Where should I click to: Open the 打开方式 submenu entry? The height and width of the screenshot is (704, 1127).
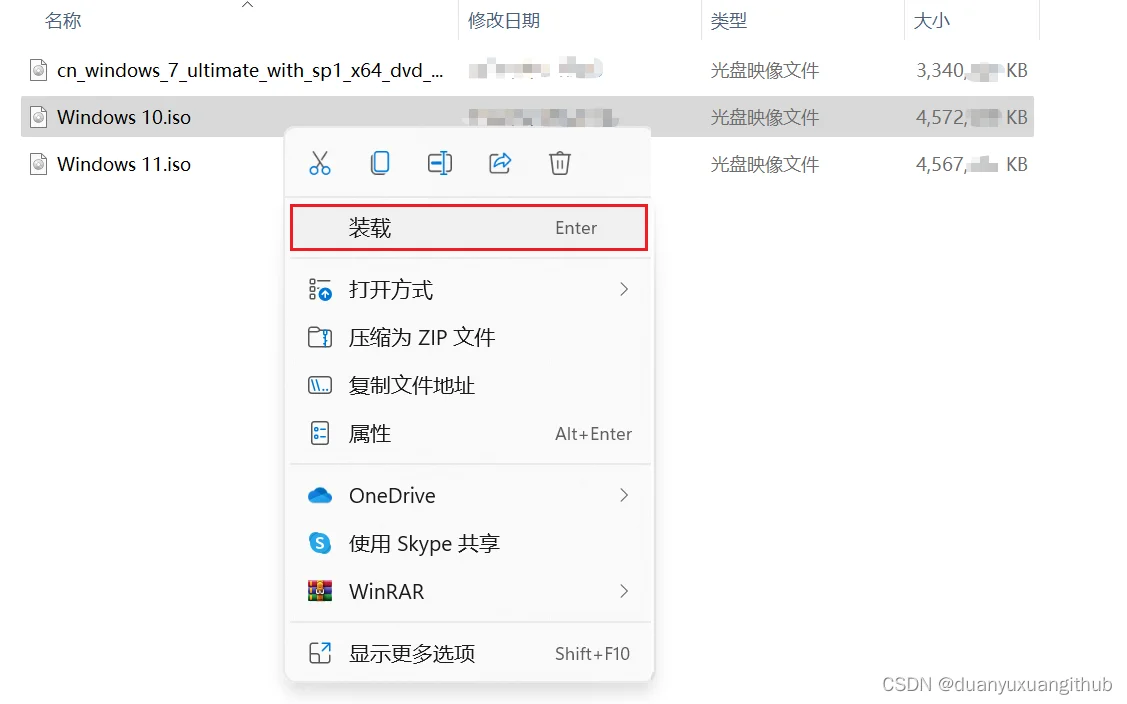(469, 290)
